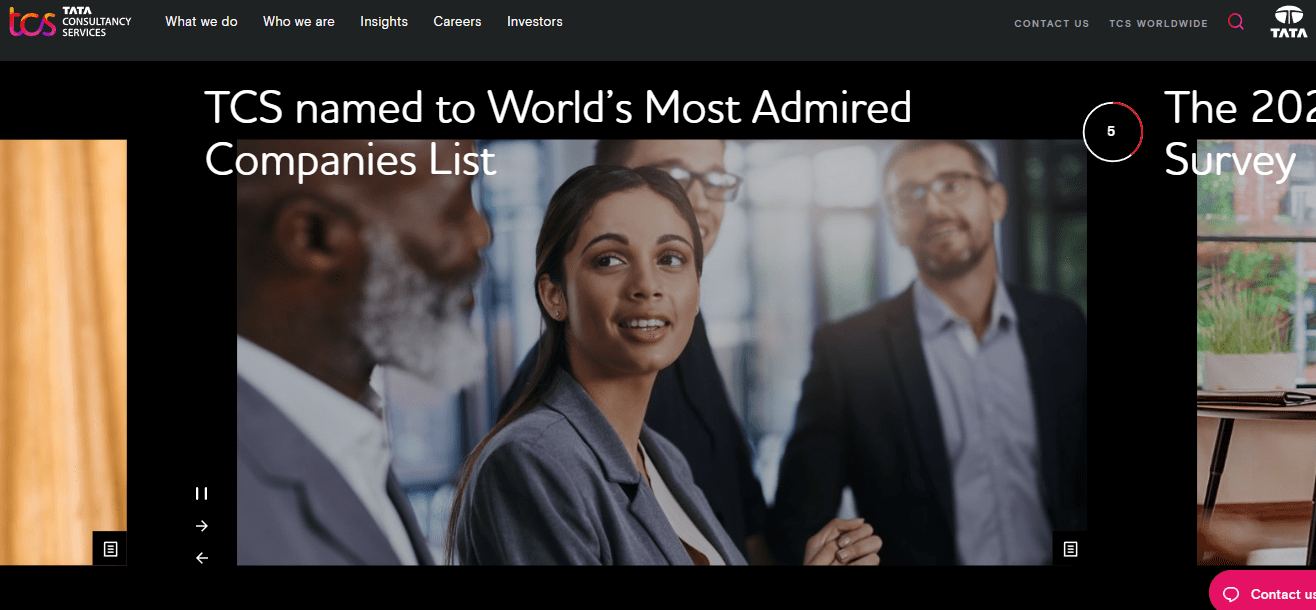Click the TCS logo in header
Screen dimensions: 1316x610
pos(70,21)
